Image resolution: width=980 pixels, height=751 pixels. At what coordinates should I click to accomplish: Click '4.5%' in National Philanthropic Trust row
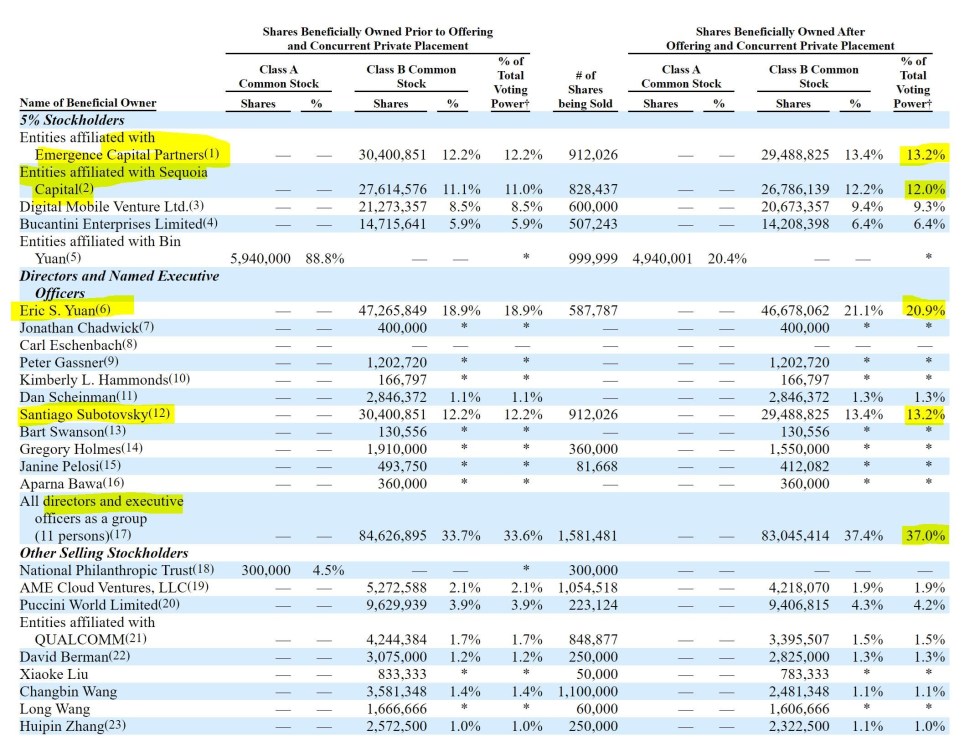pos(328,570)
